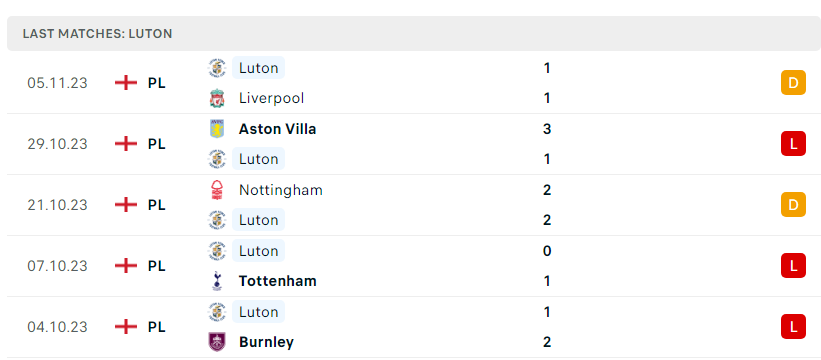The height and width of the screenshot is (360, 821).
Task: Click the red L badge for Aston Villa match
Action: pyautogui.click(x=793, y=143)
